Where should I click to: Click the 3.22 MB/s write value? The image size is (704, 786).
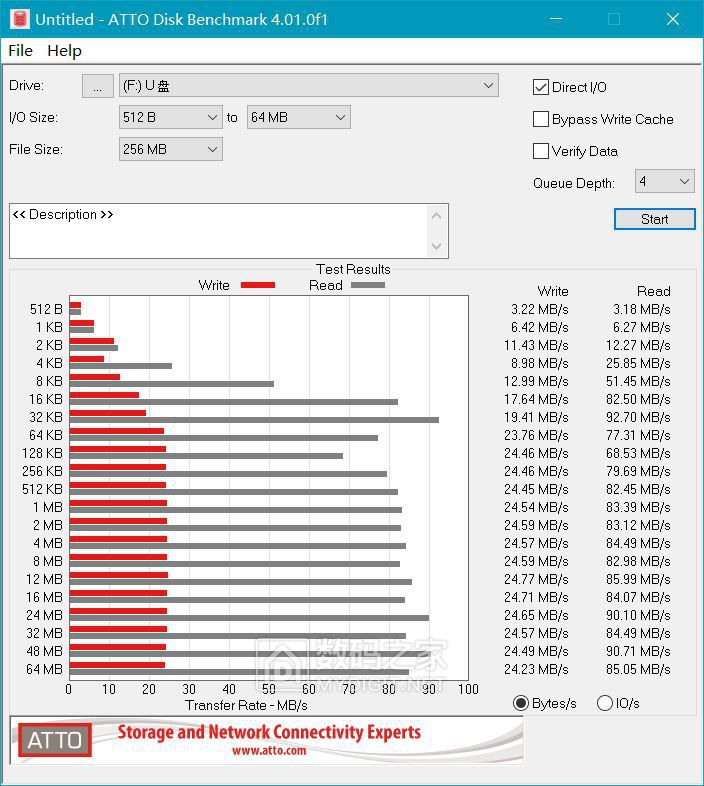tap(540, 309)
